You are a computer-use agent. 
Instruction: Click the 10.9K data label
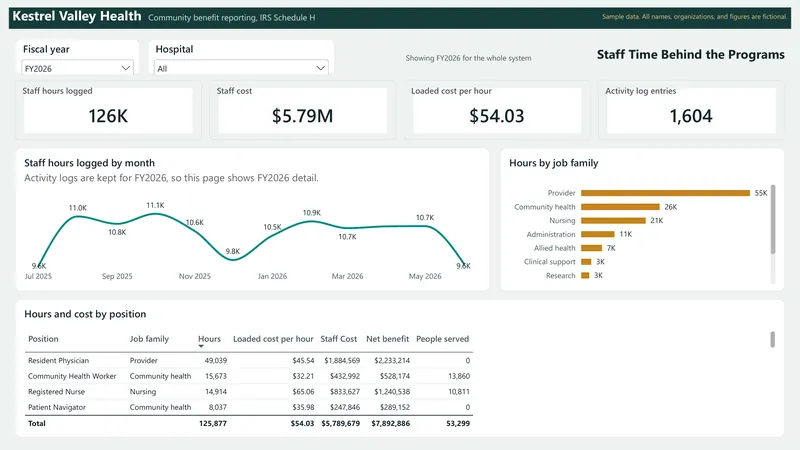312,213
